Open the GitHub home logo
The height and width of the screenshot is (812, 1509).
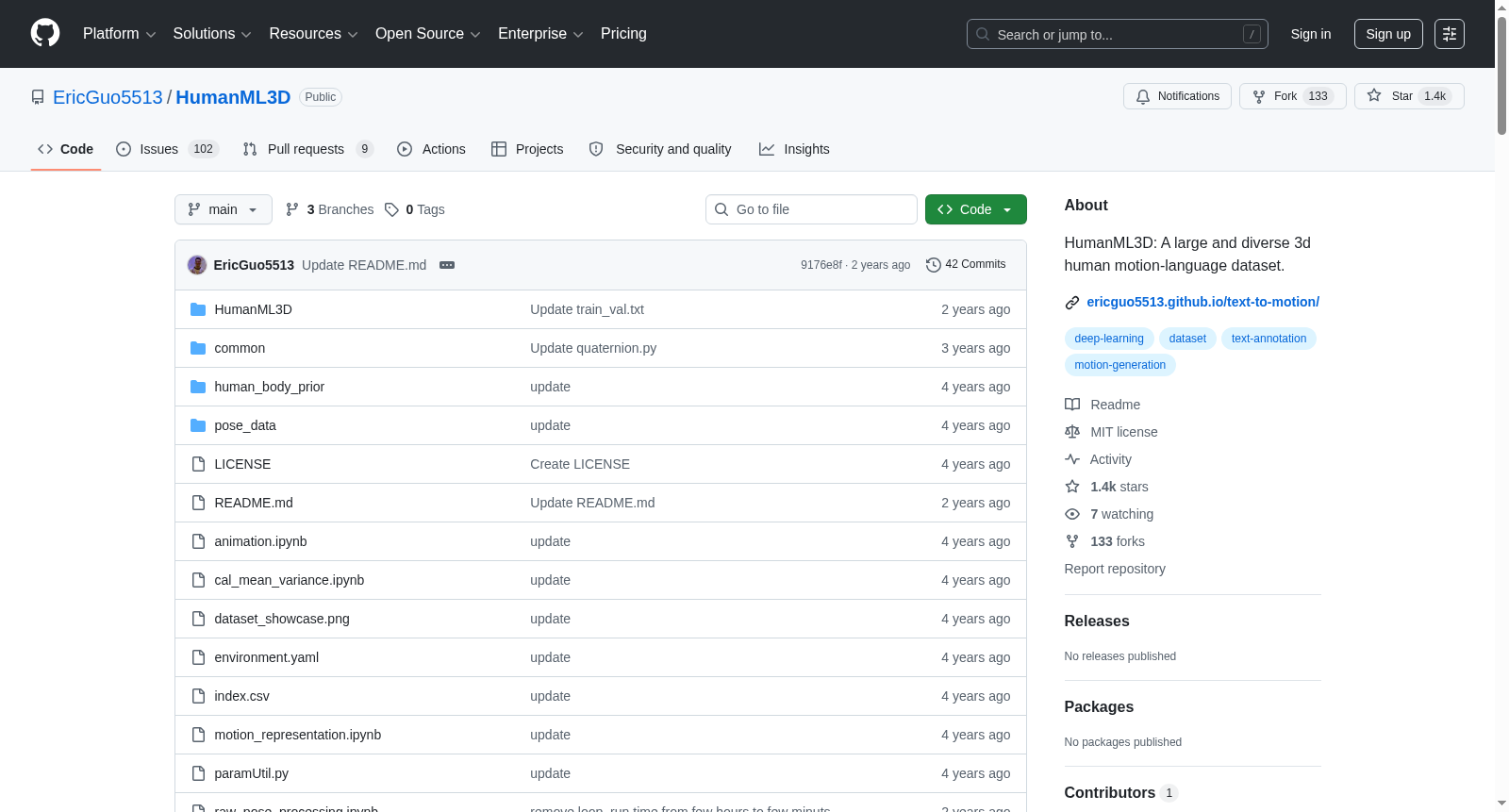click(45, 34)
